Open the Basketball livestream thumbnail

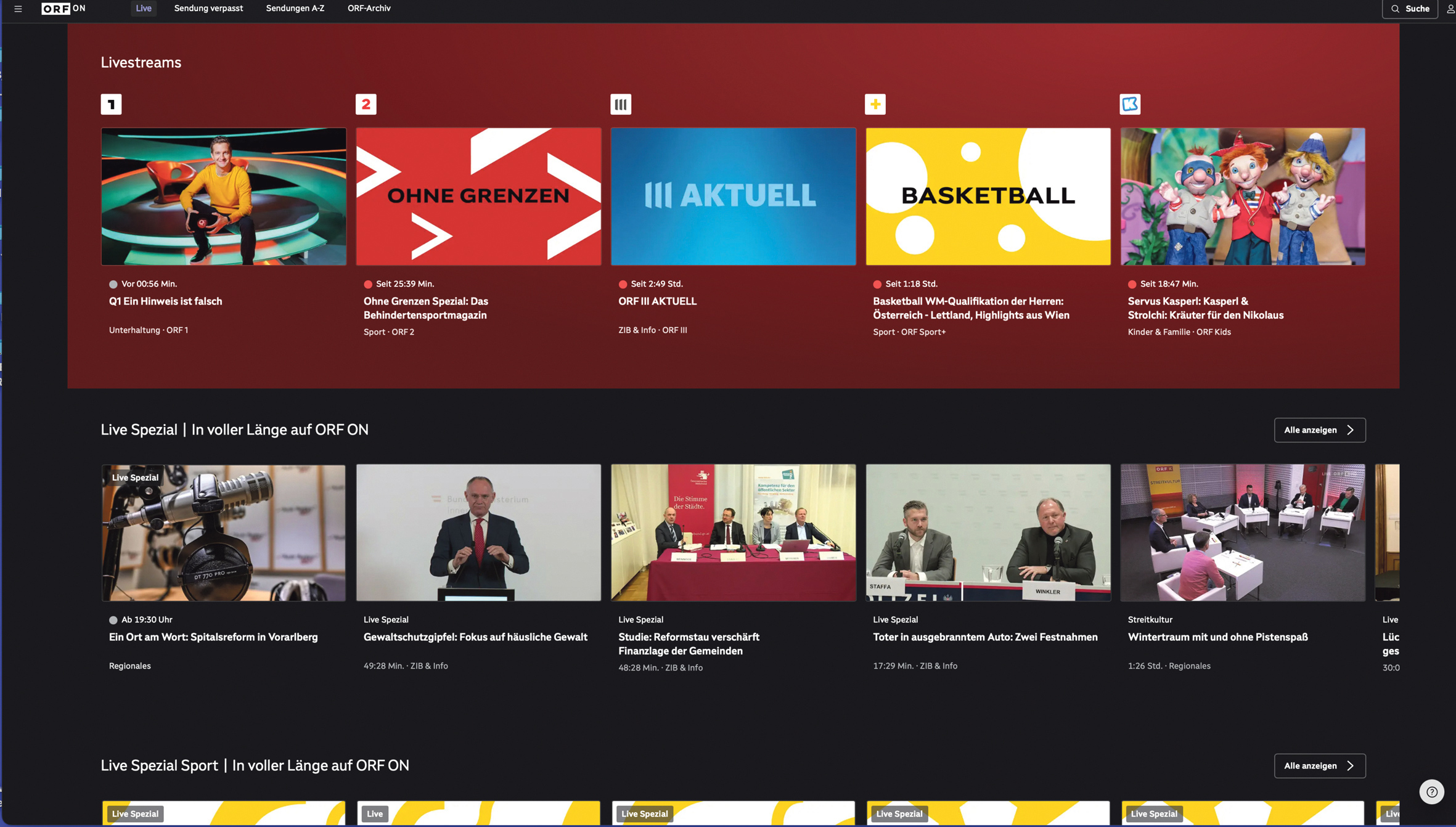click(x=988, y=197)
